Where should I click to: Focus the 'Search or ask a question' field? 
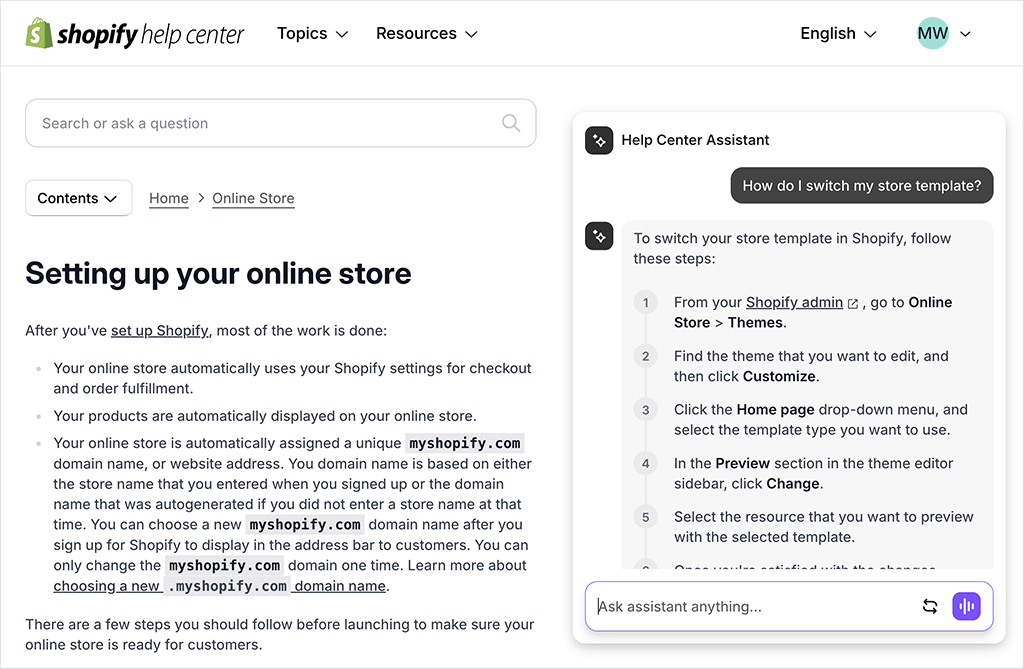coord(281,123)
